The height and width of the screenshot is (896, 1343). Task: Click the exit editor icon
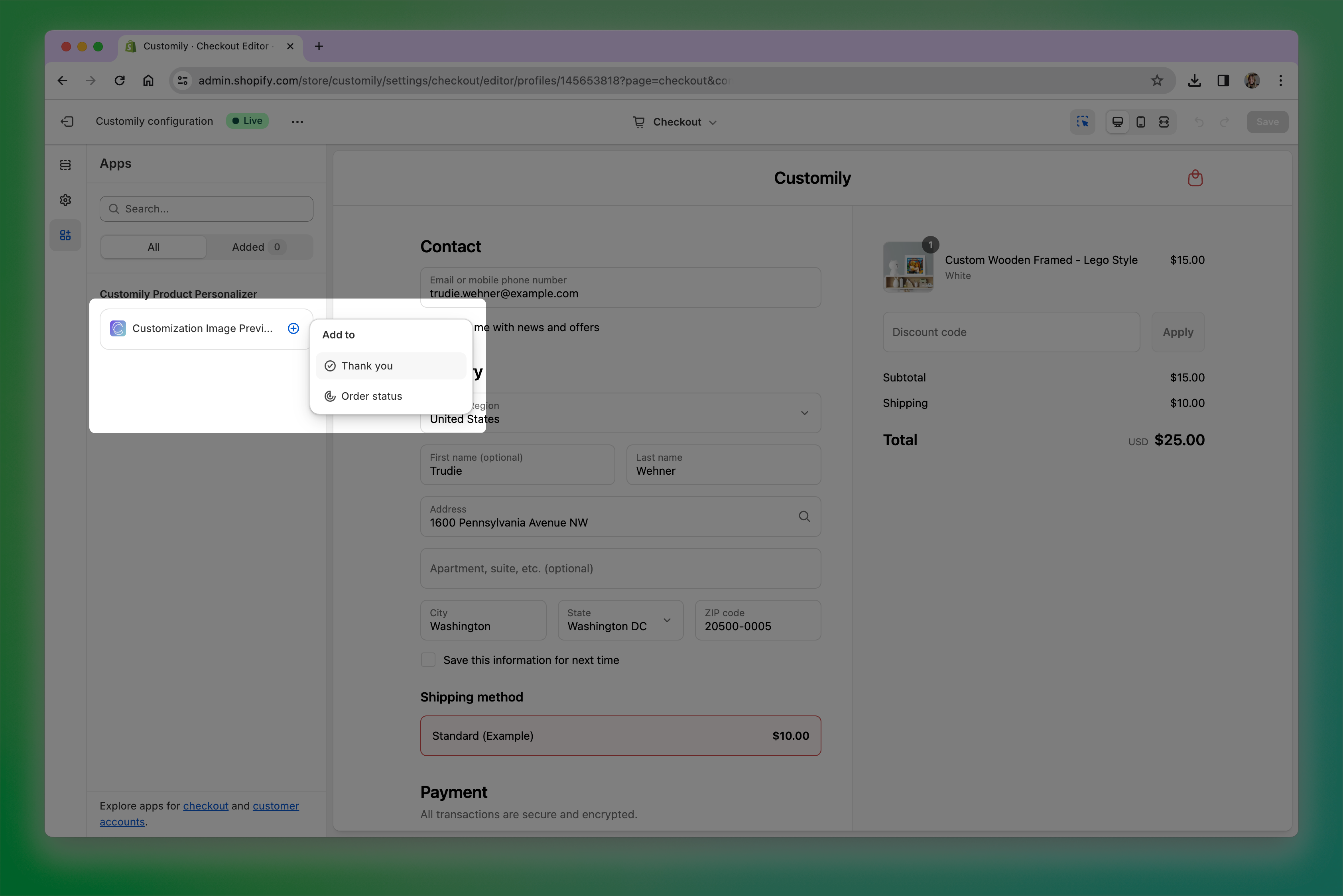pos(67,121)
